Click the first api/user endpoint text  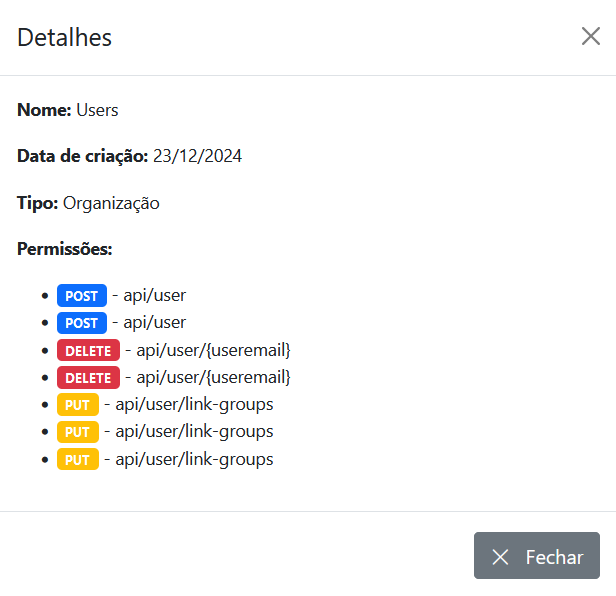click(x=154, y=295)
